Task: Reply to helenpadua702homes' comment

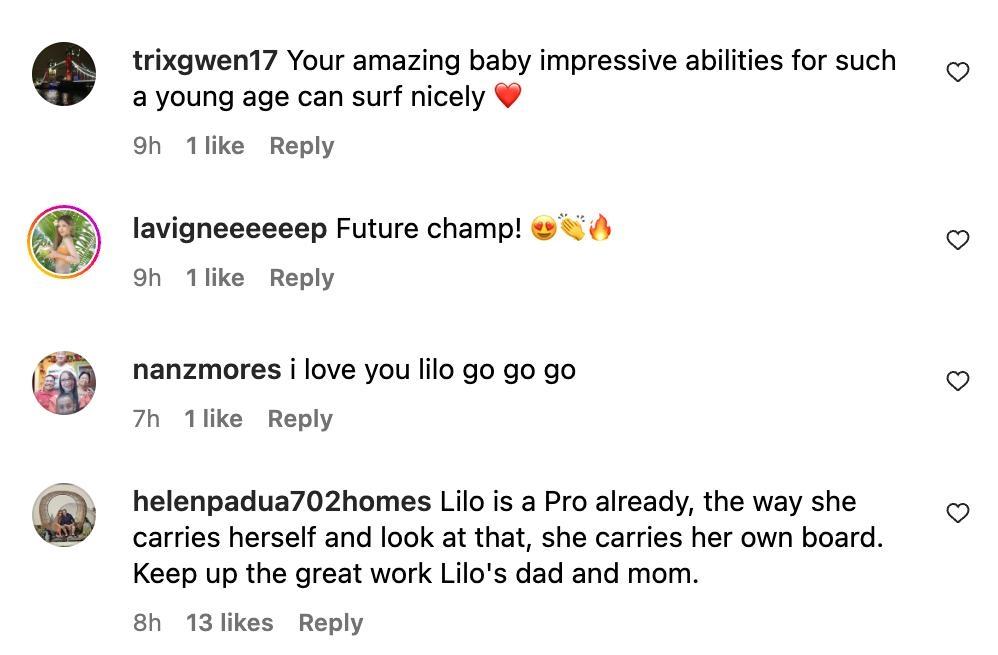Action: click(330, 623)
